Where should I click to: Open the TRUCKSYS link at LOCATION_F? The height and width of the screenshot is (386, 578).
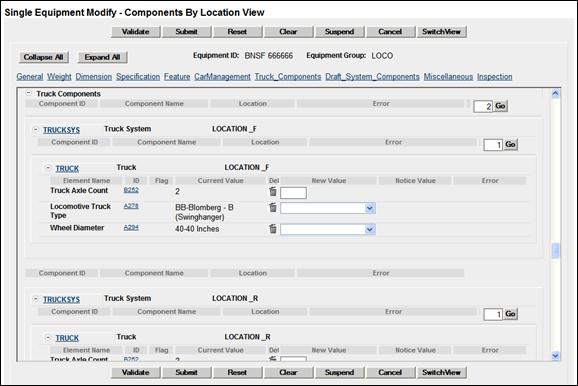click(62, 130)
